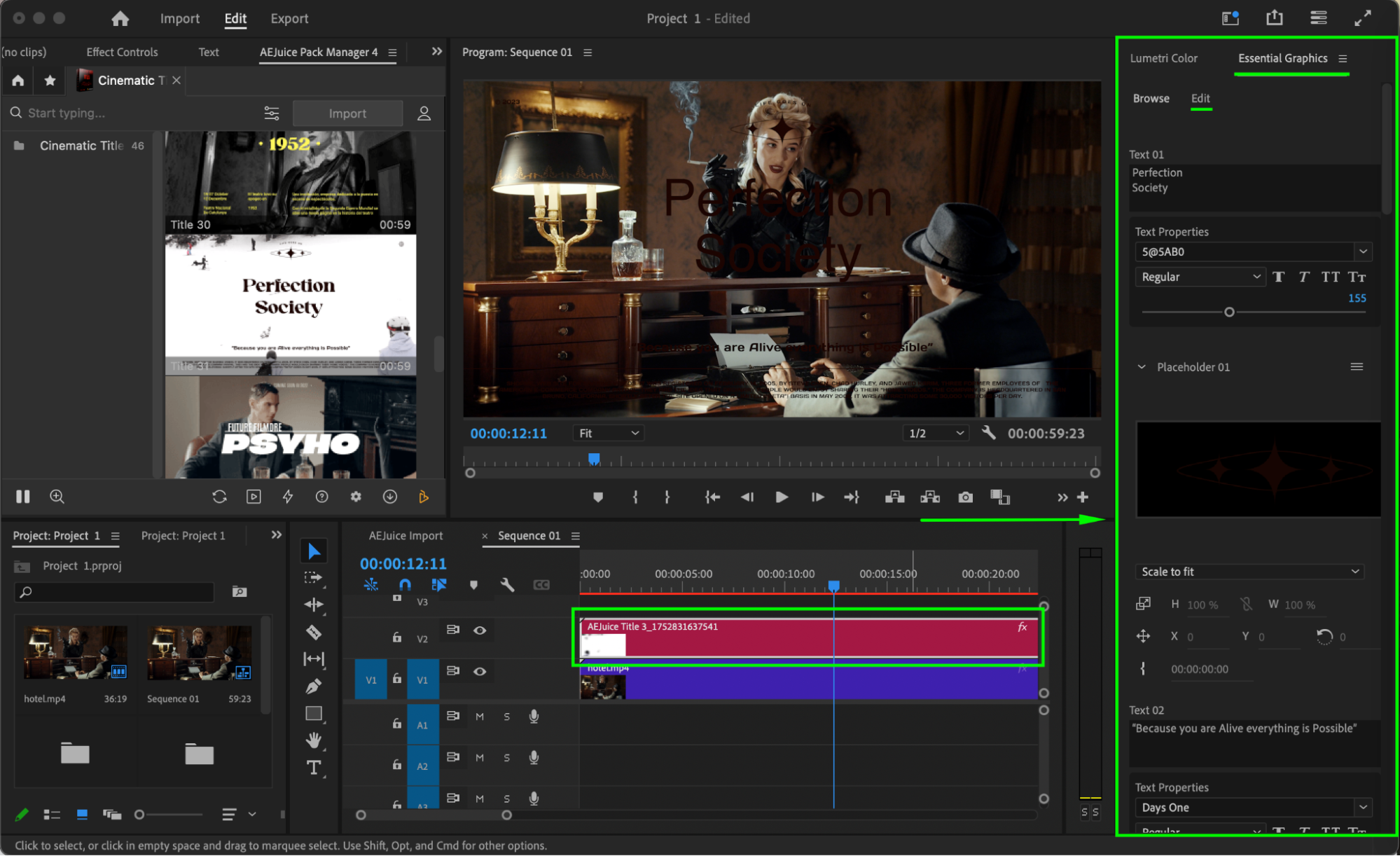Toggle V2 track output eye icon

480,630
